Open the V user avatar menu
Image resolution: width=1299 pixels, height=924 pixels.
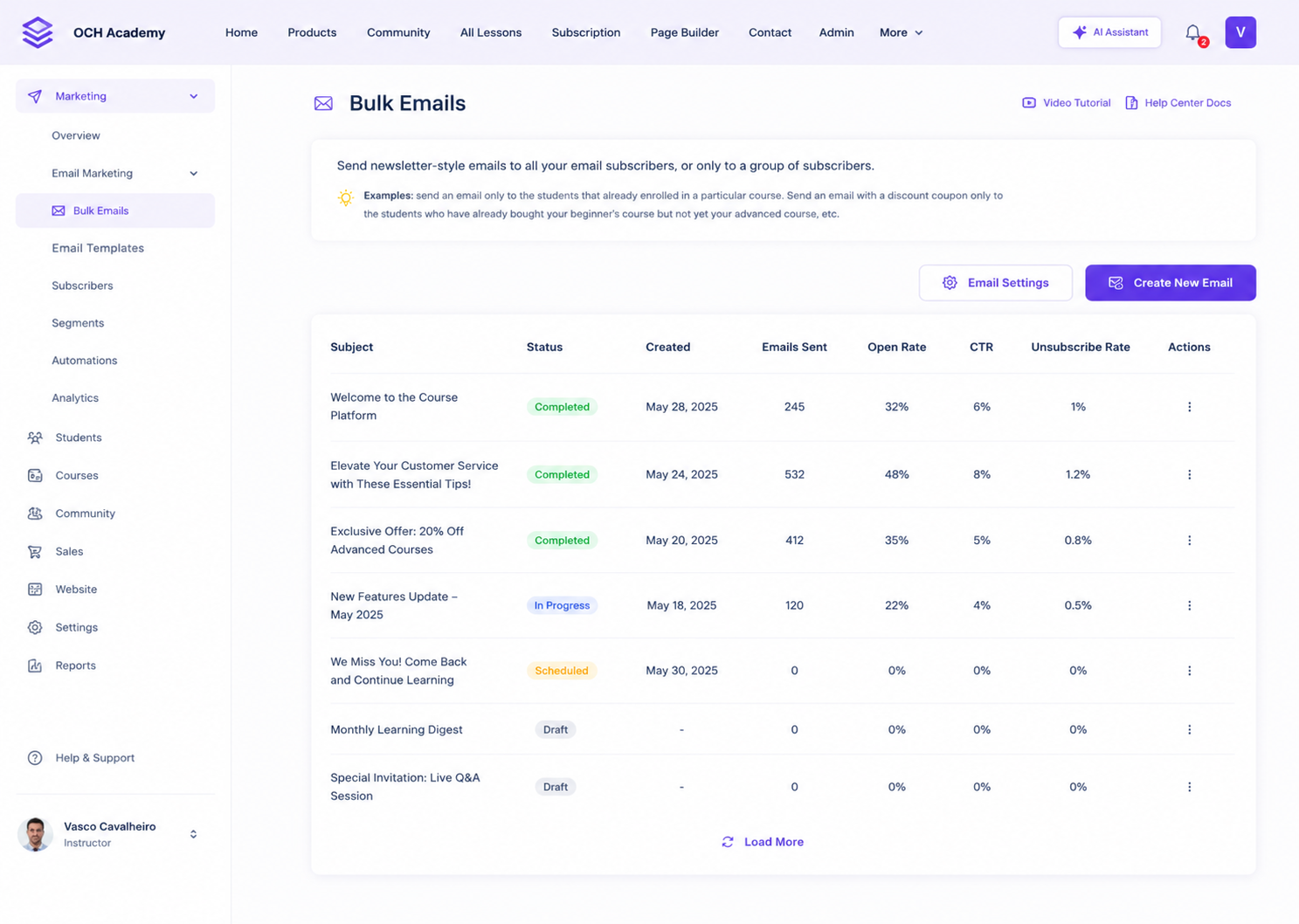1240,32
